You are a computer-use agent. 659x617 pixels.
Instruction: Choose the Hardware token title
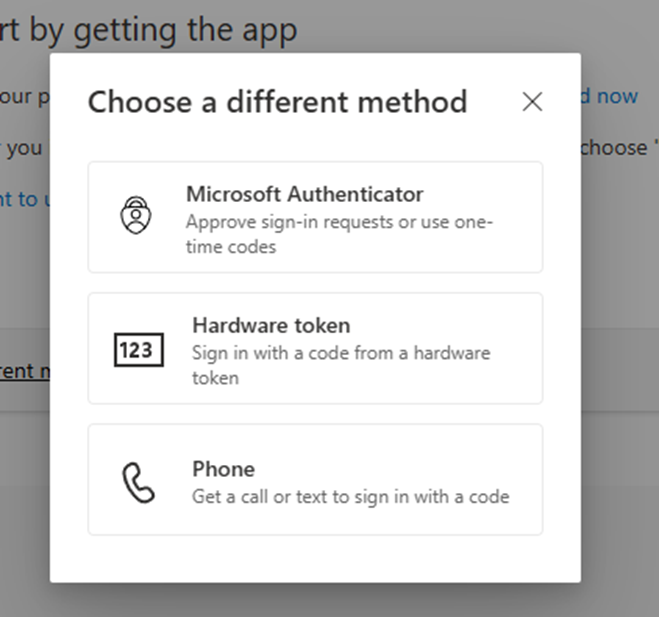270,325
